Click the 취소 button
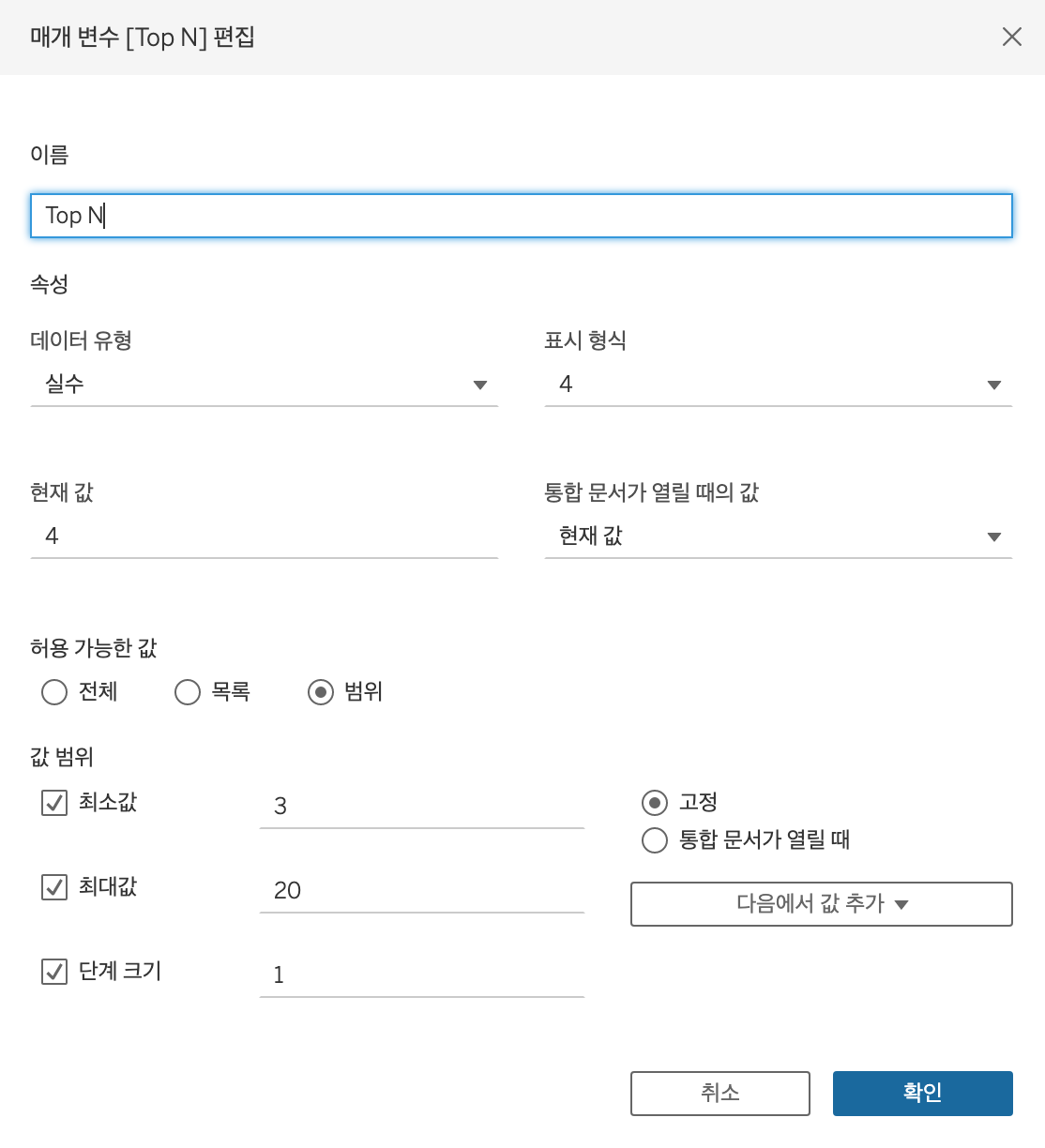This screenshot has height=1148, width=1045. click(720, 1094)
